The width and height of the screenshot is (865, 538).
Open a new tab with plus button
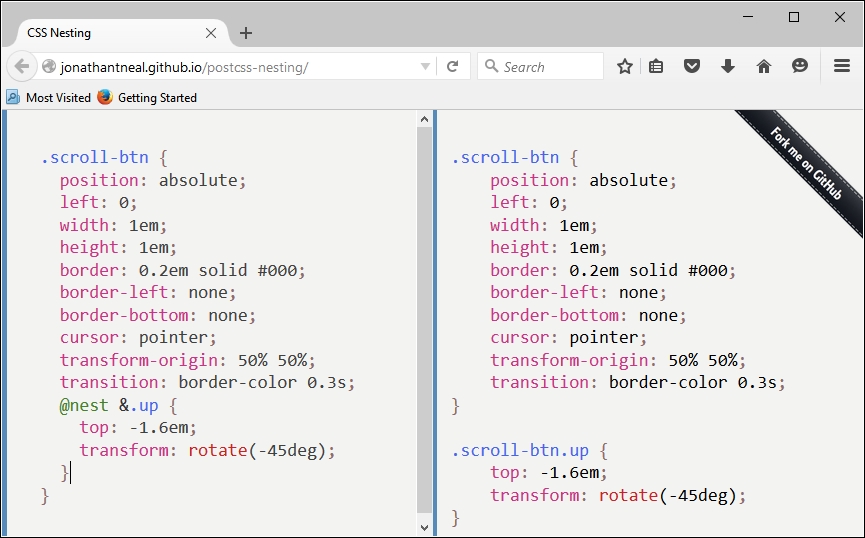pos(246,32)
